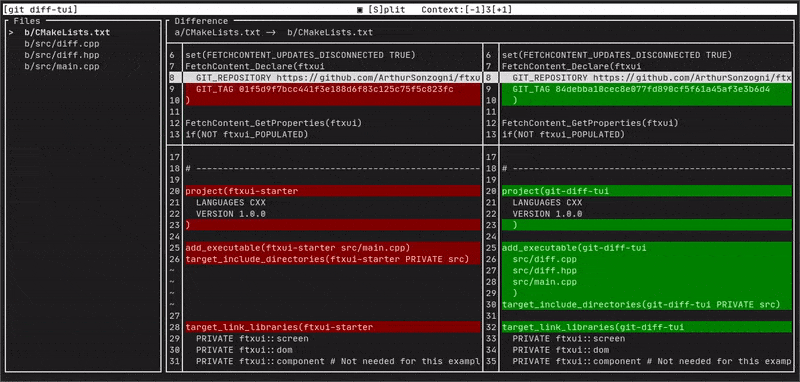Viewport: 800px width, 382px height.
Task: Open b/src/main.cpp in the Files list
Action: [62, 66]
